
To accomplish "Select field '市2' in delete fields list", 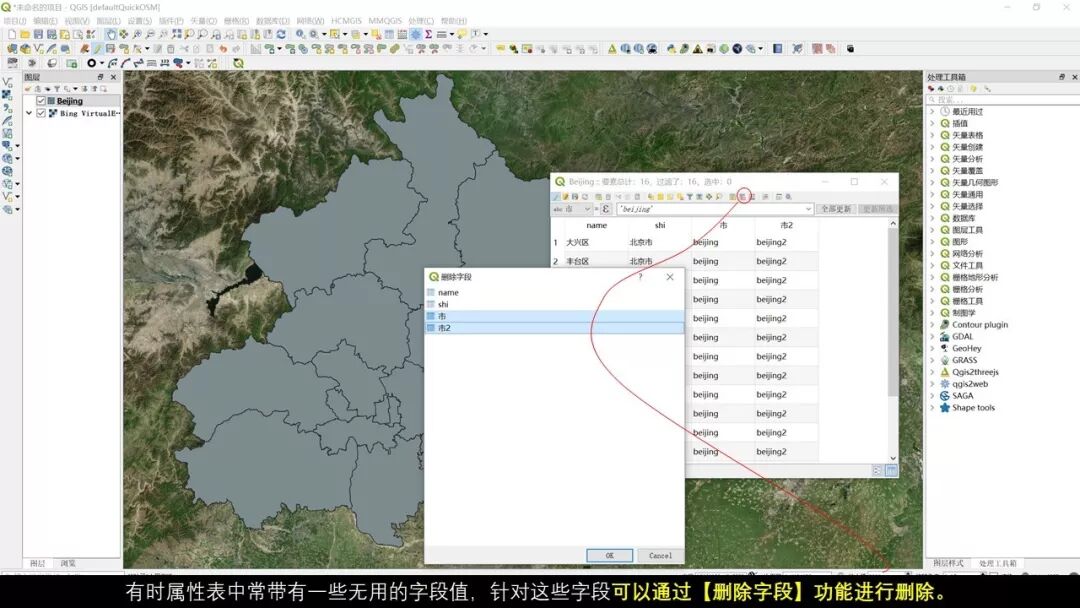I will click(x=554, y=328).
